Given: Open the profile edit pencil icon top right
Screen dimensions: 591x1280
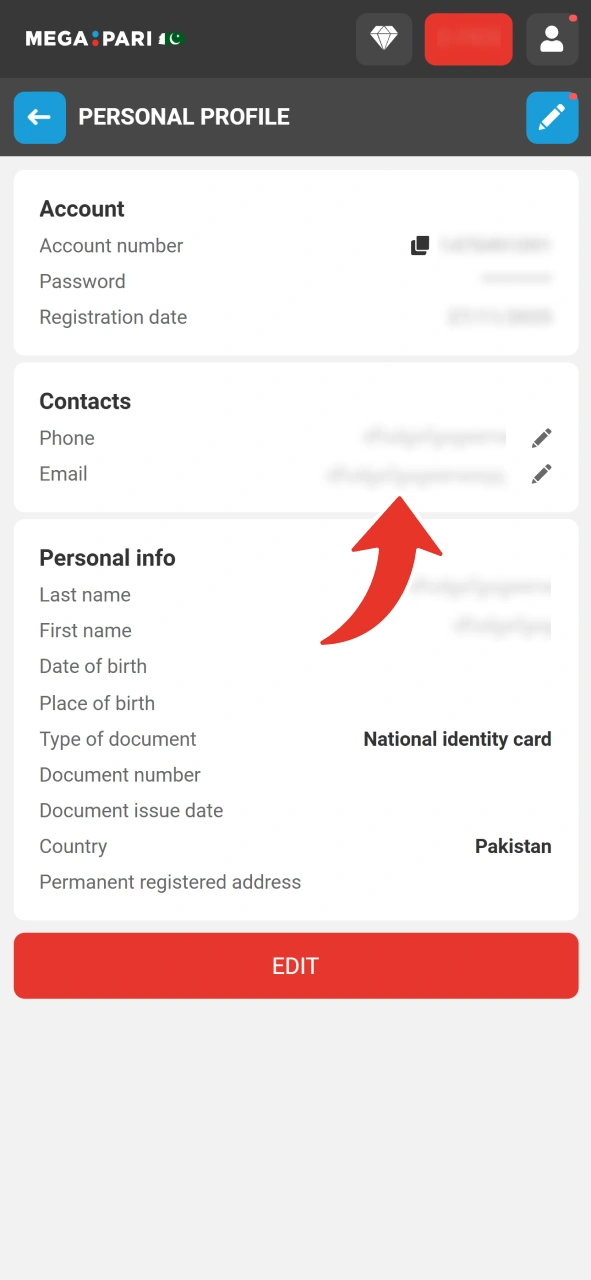Looking at the screenshot, I should point(552,117).
